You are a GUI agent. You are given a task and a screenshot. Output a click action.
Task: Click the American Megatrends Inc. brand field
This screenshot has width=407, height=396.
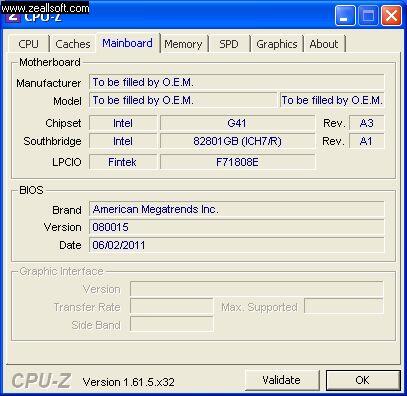tap(237, 209)
